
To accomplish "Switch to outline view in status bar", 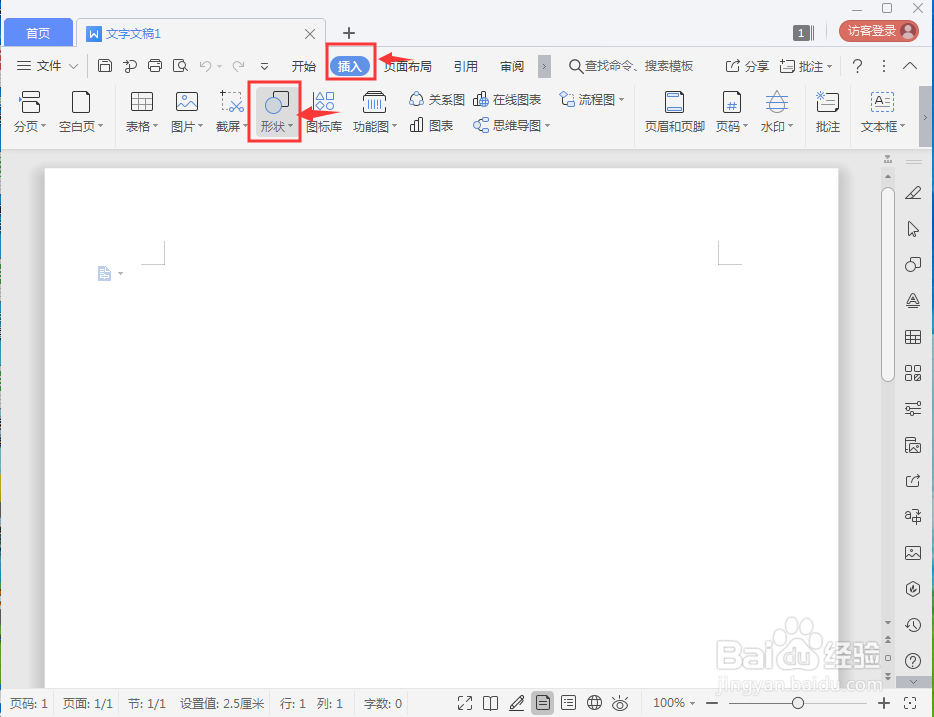I will (x=568, y=703).
